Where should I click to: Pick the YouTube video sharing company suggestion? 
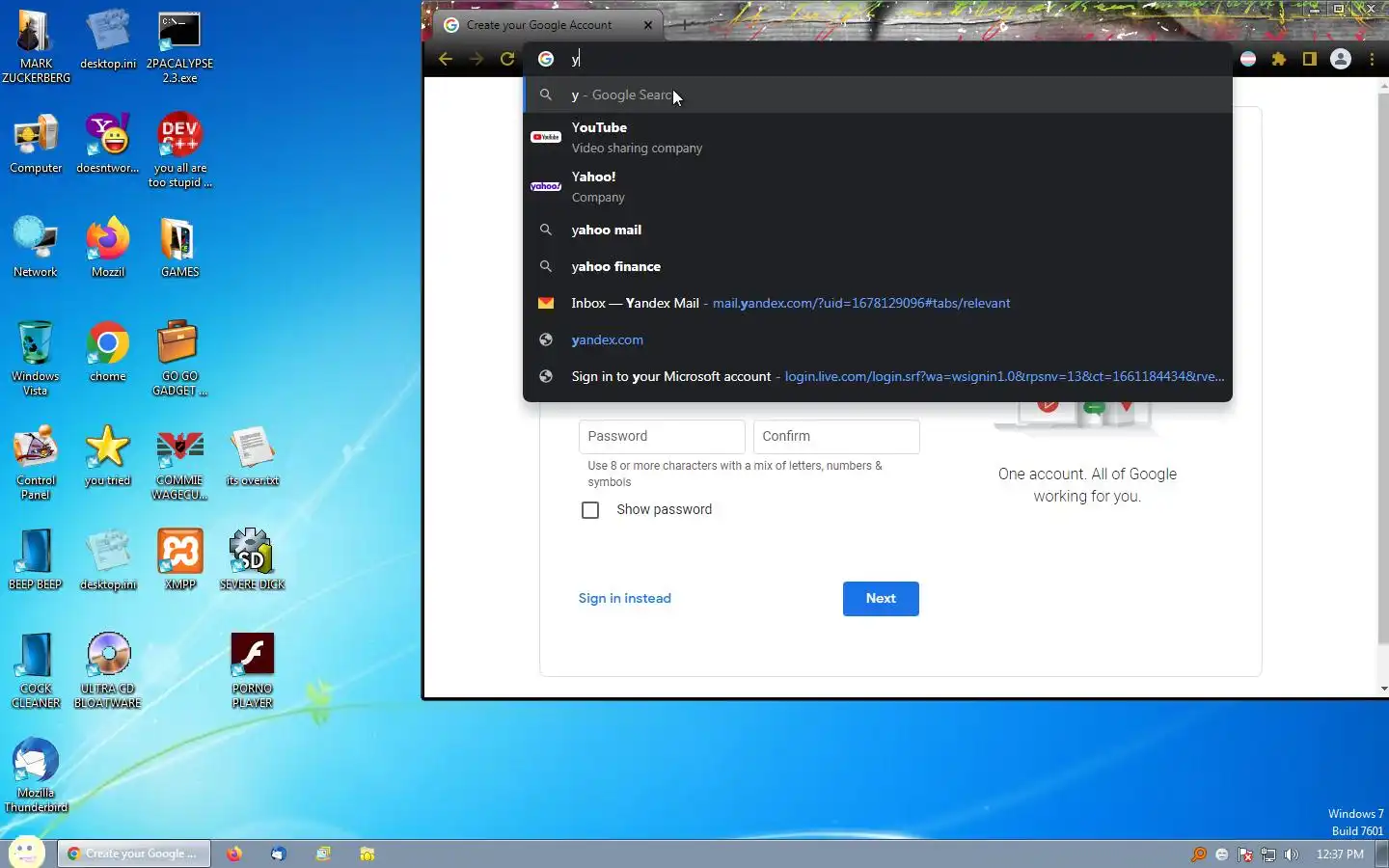878,137
